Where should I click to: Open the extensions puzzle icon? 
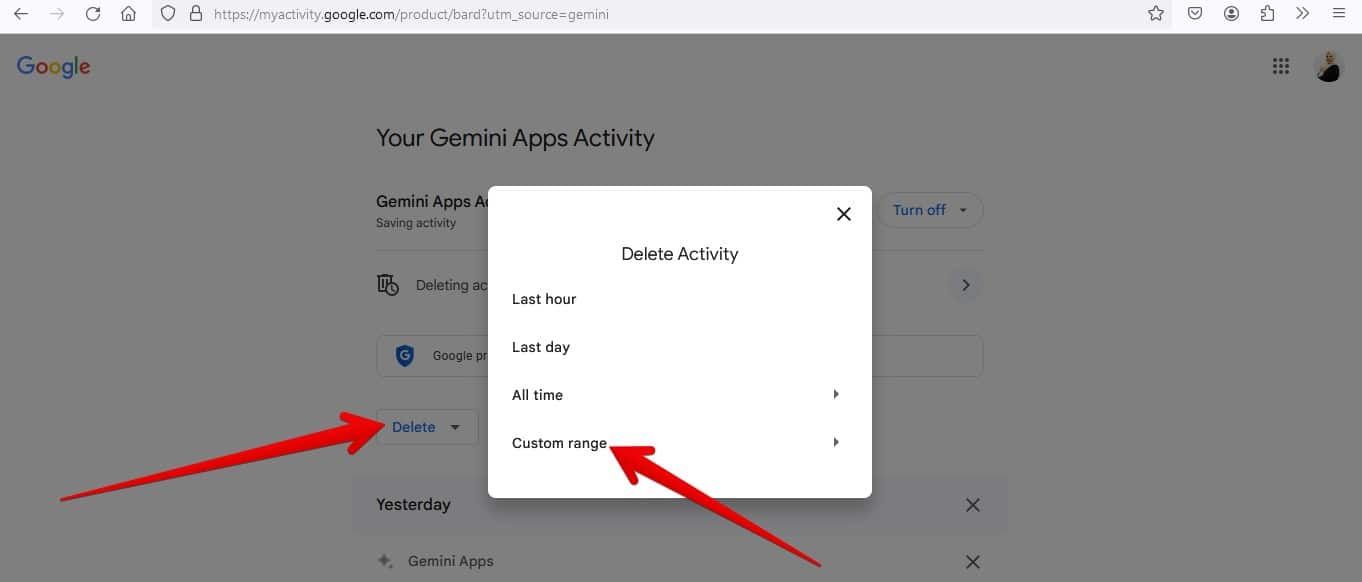[x=1267, y=14]
